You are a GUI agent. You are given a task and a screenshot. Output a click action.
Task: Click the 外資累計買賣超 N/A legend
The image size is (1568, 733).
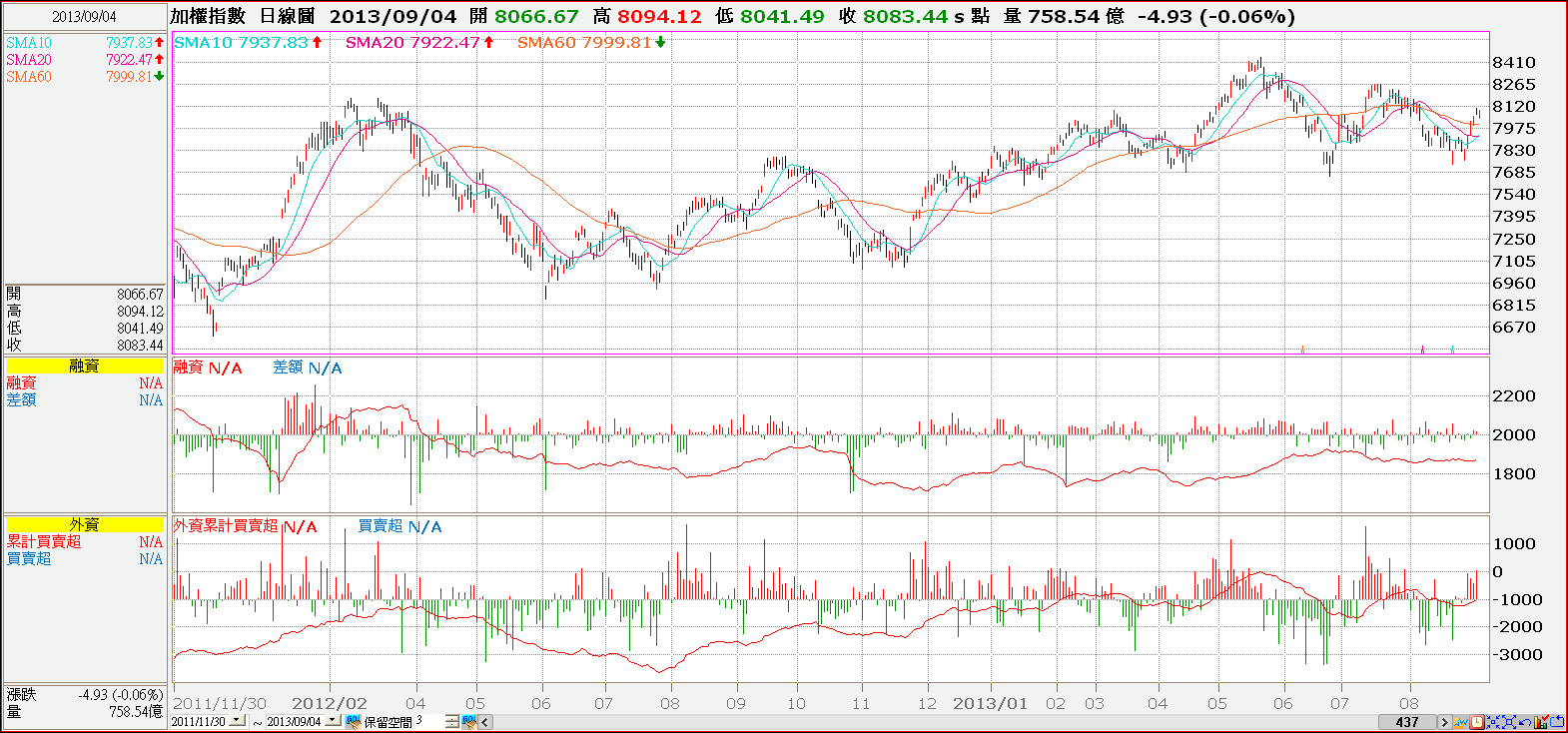pos(246,526)
